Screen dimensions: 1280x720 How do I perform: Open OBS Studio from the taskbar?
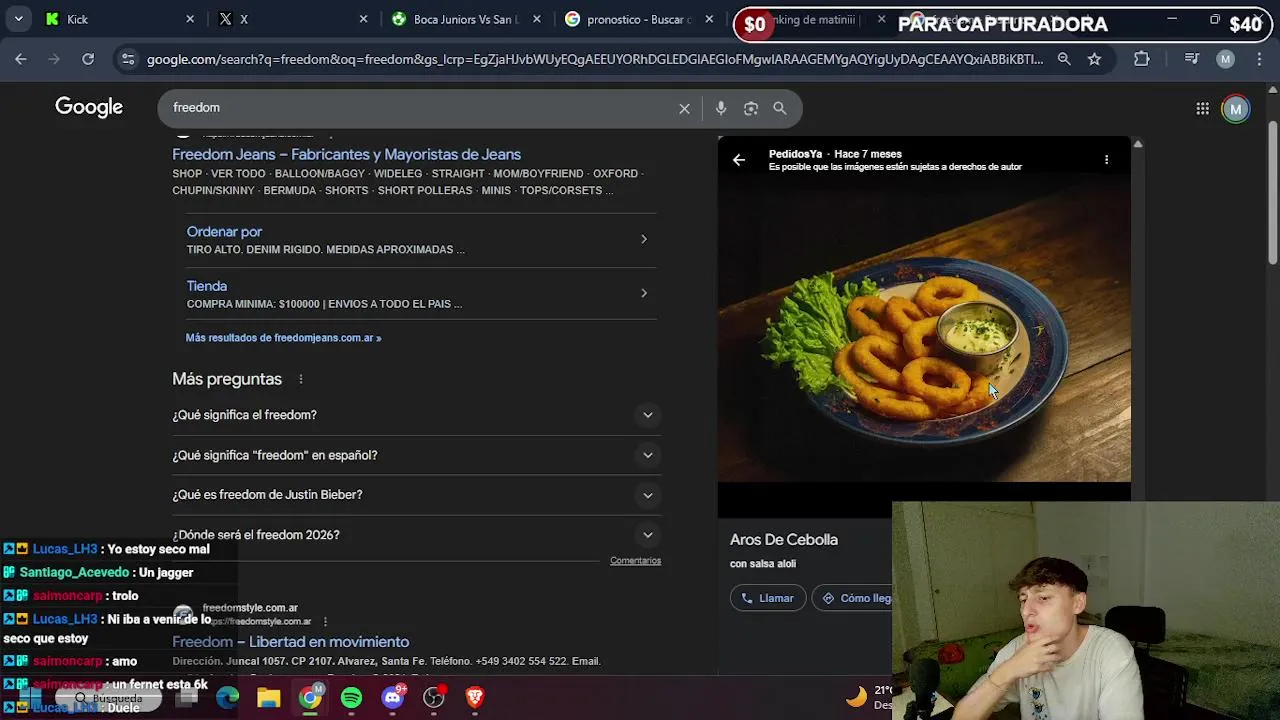[433, 697]
